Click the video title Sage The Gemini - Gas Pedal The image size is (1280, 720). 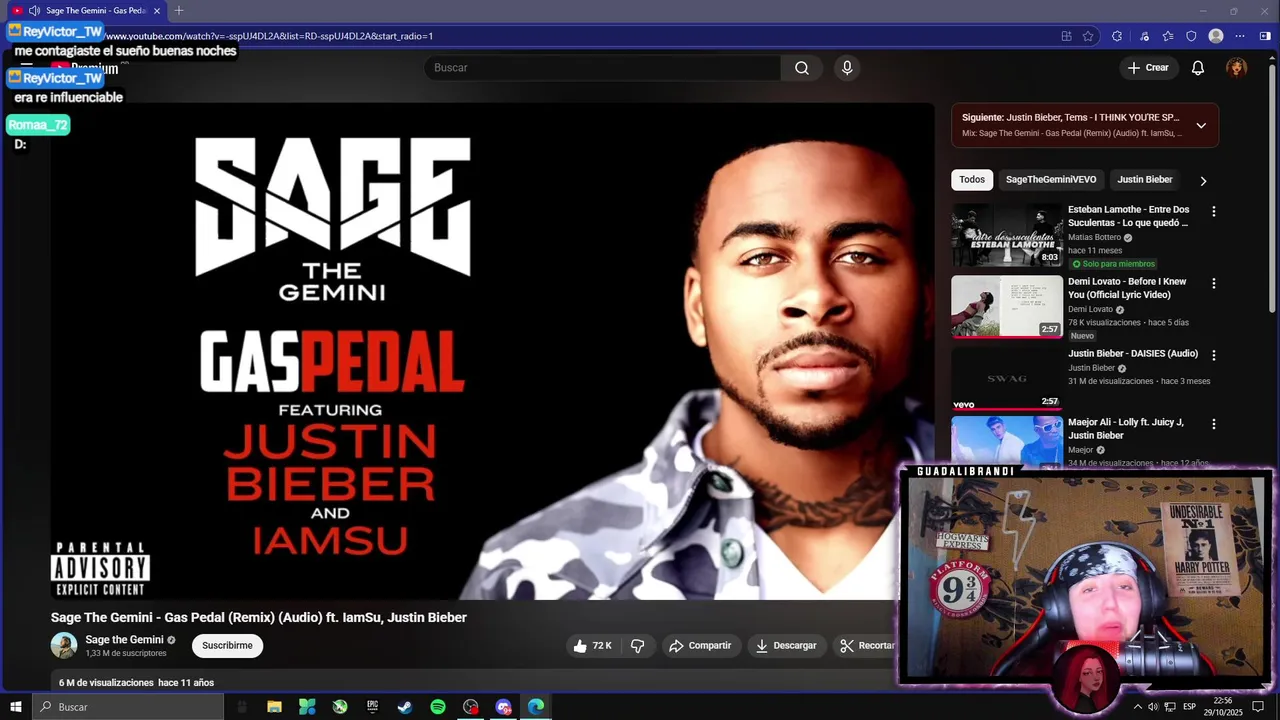pyautogui.click(x=259, y=618)
